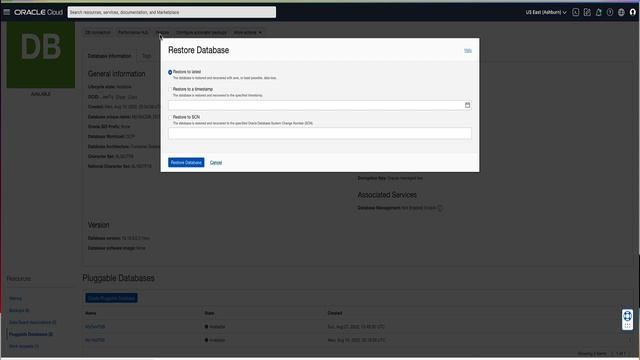The height and width of the screenshot is (360, 640).
Task: Open Data Guard Associations in sidebar
Action: [33, 322]
